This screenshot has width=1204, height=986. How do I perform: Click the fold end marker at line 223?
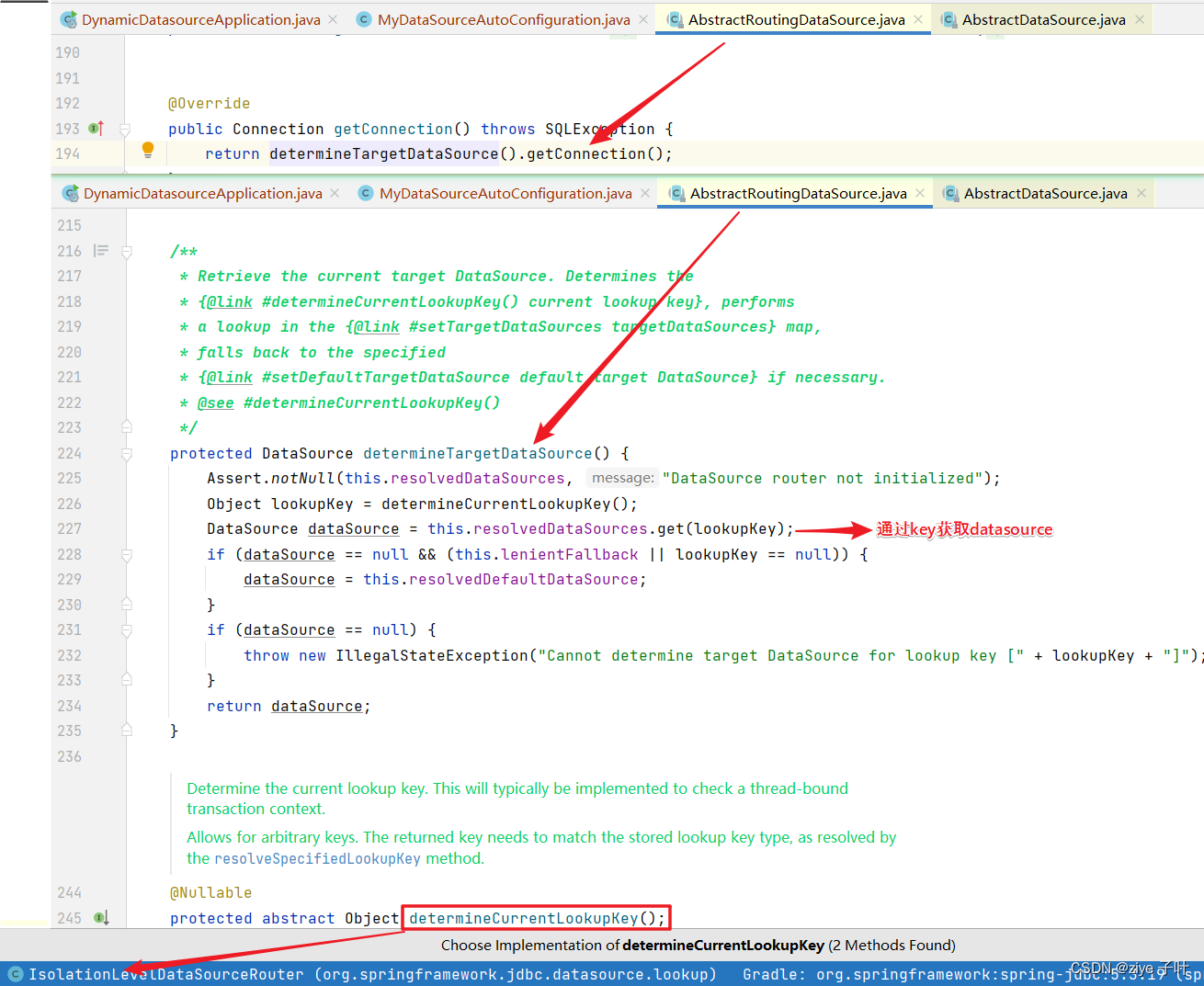coord(127,427)
